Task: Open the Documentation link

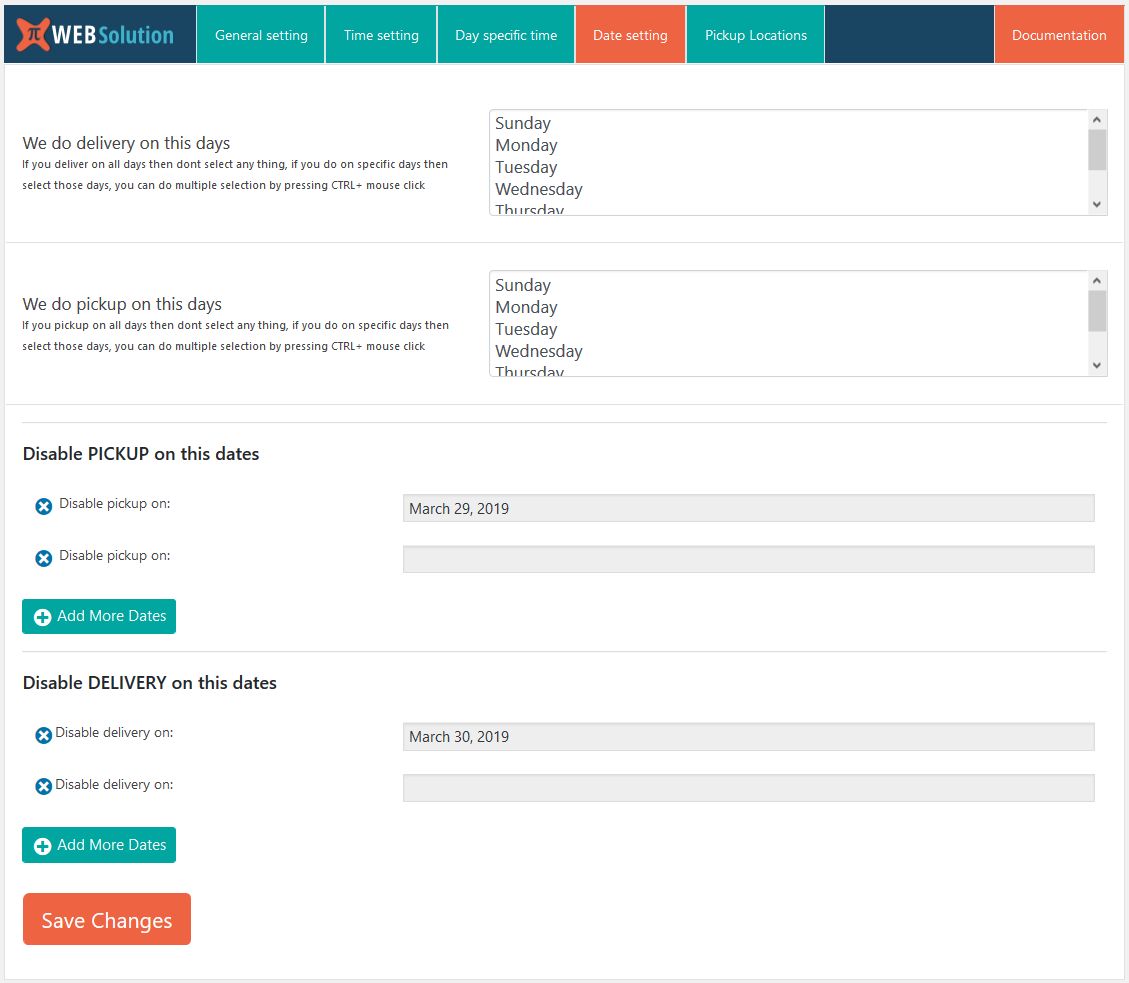Action: click(1059, 35)
